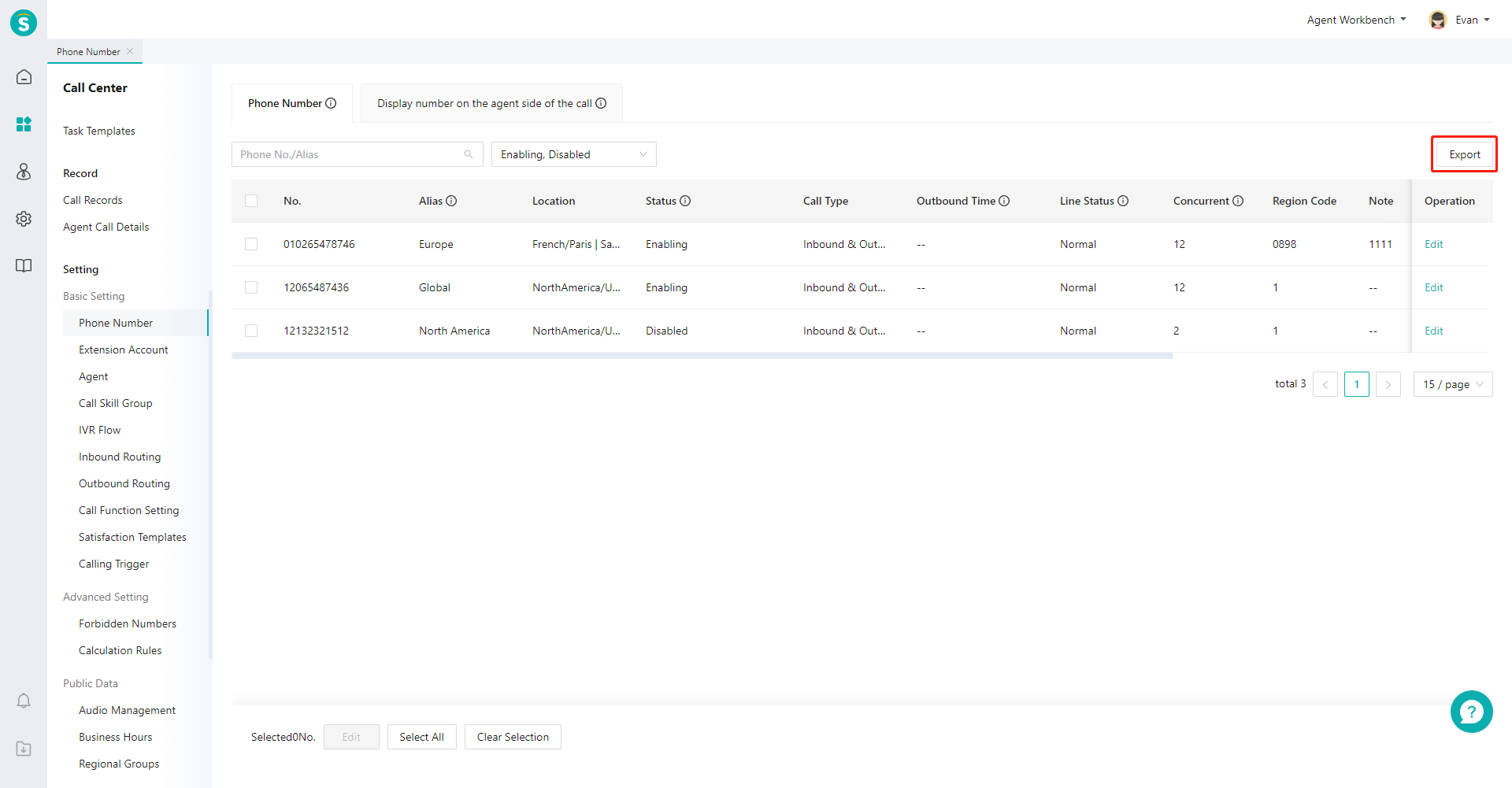Select Phone Number in Basic Setting
Image resolution: width=1512 pixels, height=788 pixels.
[135, 323]
